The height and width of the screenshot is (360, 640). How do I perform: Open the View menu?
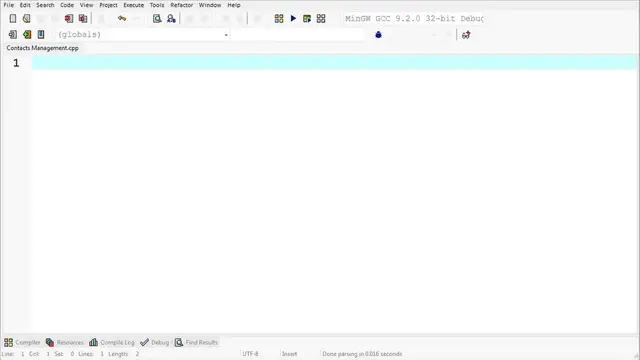pos(86,5)
